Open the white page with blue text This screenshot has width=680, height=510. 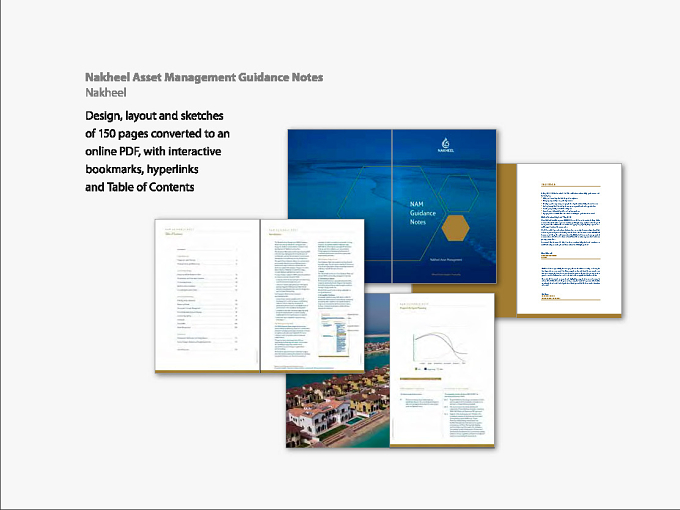[569, 240]
